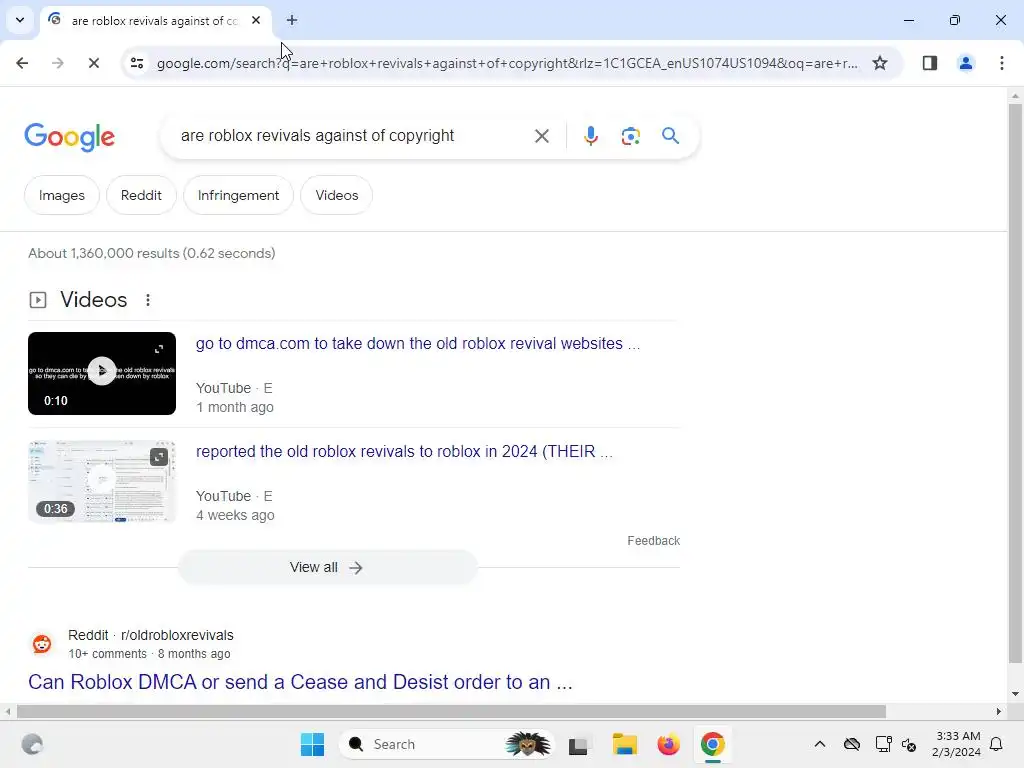
Task: Click View all videos button
Action: [327, 567]
